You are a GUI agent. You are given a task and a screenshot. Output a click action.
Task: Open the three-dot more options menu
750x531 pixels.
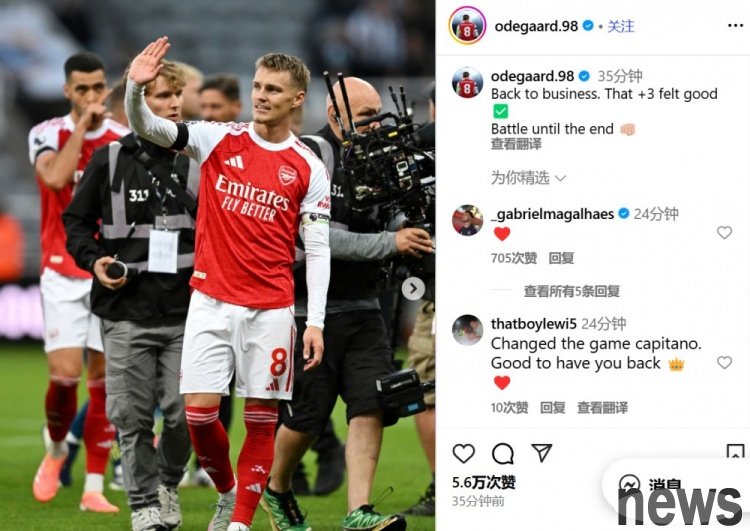[735, 25]
